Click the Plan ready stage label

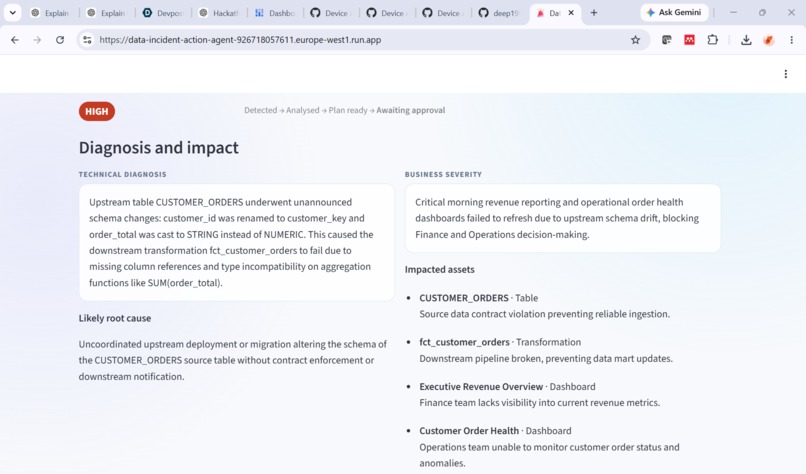(x=348, y=110)
